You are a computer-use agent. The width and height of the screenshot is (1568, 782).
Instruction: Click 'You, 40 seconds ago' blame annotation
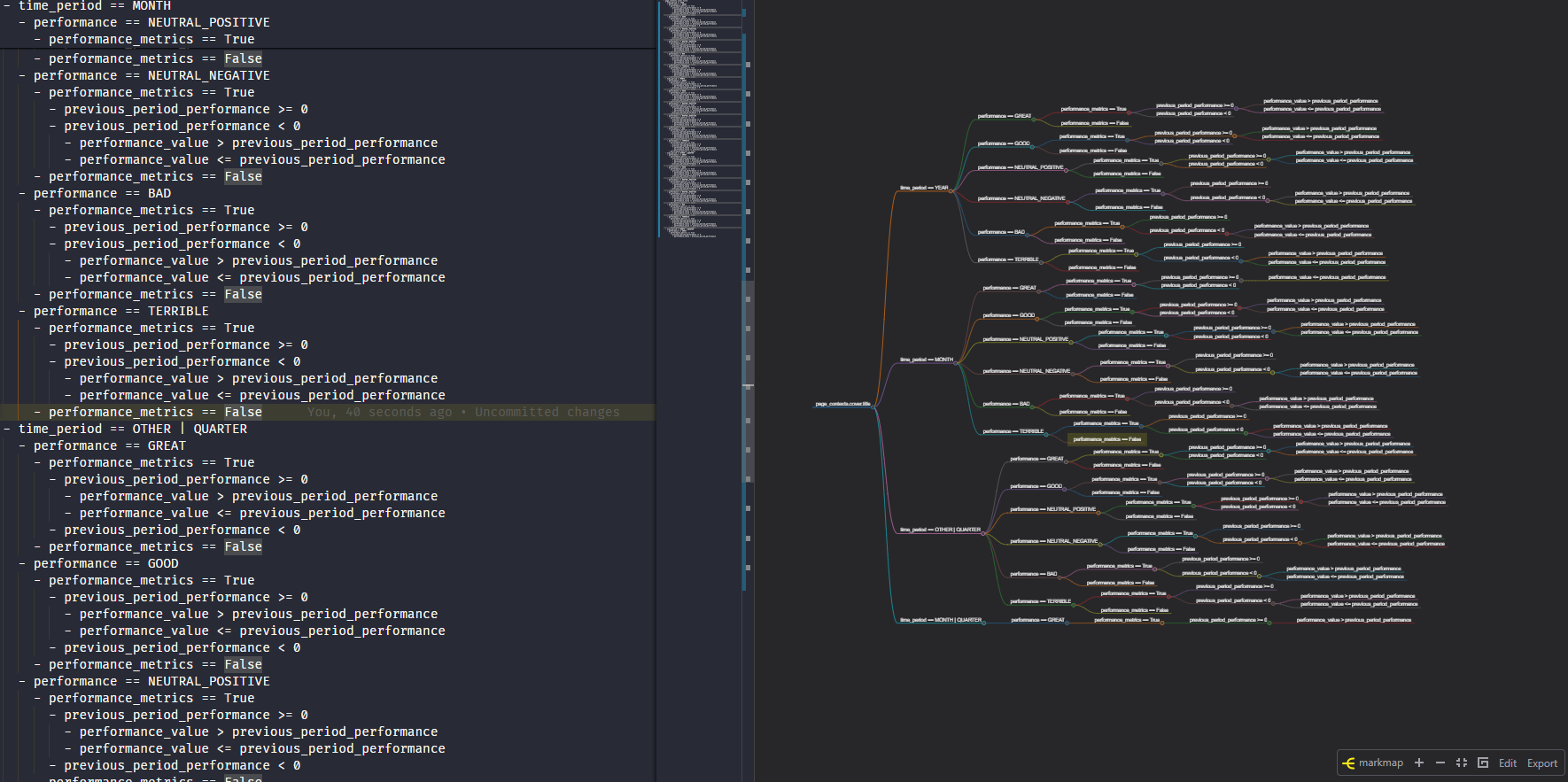pos(463,412)
